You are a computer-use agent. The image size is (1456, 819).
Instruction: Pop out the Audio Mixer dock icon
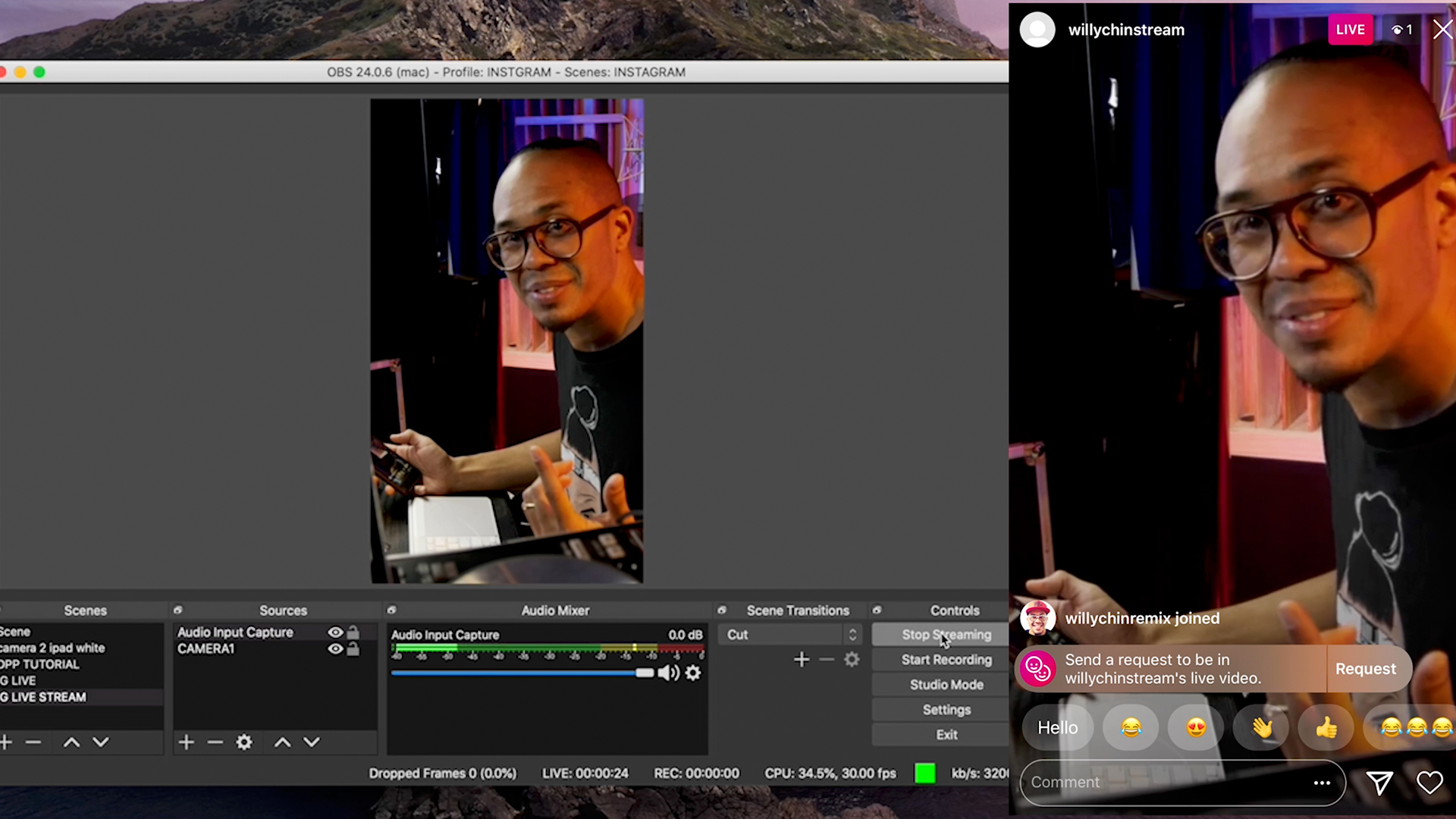[x=392, y=610]
